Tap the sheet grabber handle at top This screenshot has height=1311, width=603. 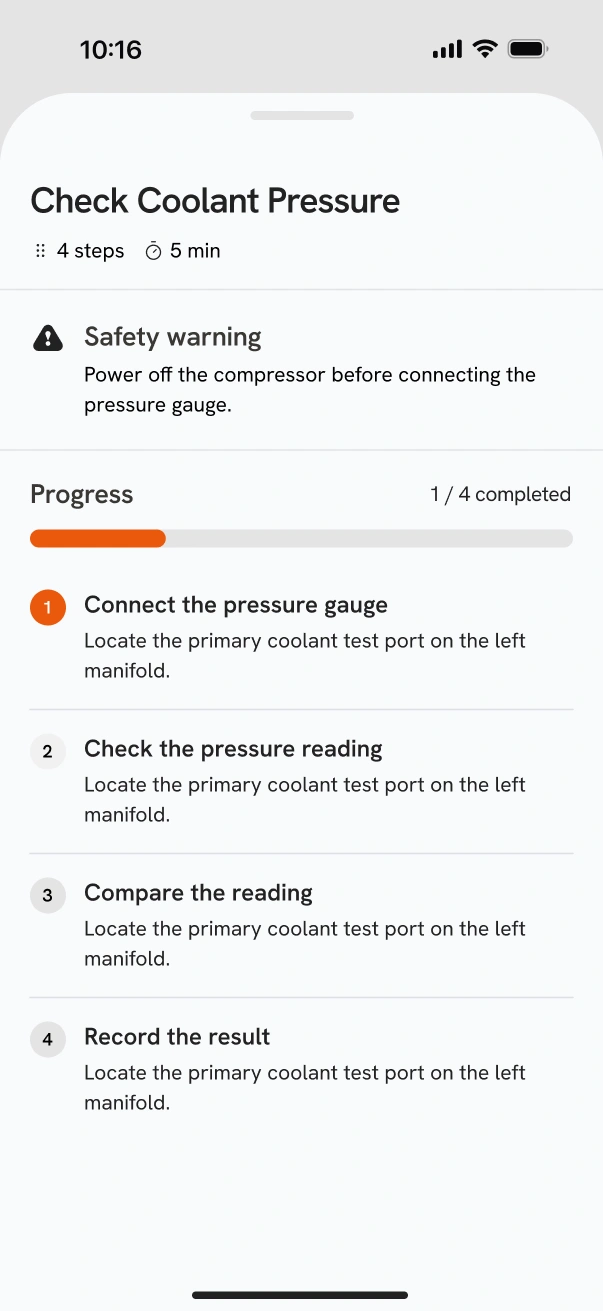pyautogui.click(x=302, y=115)
